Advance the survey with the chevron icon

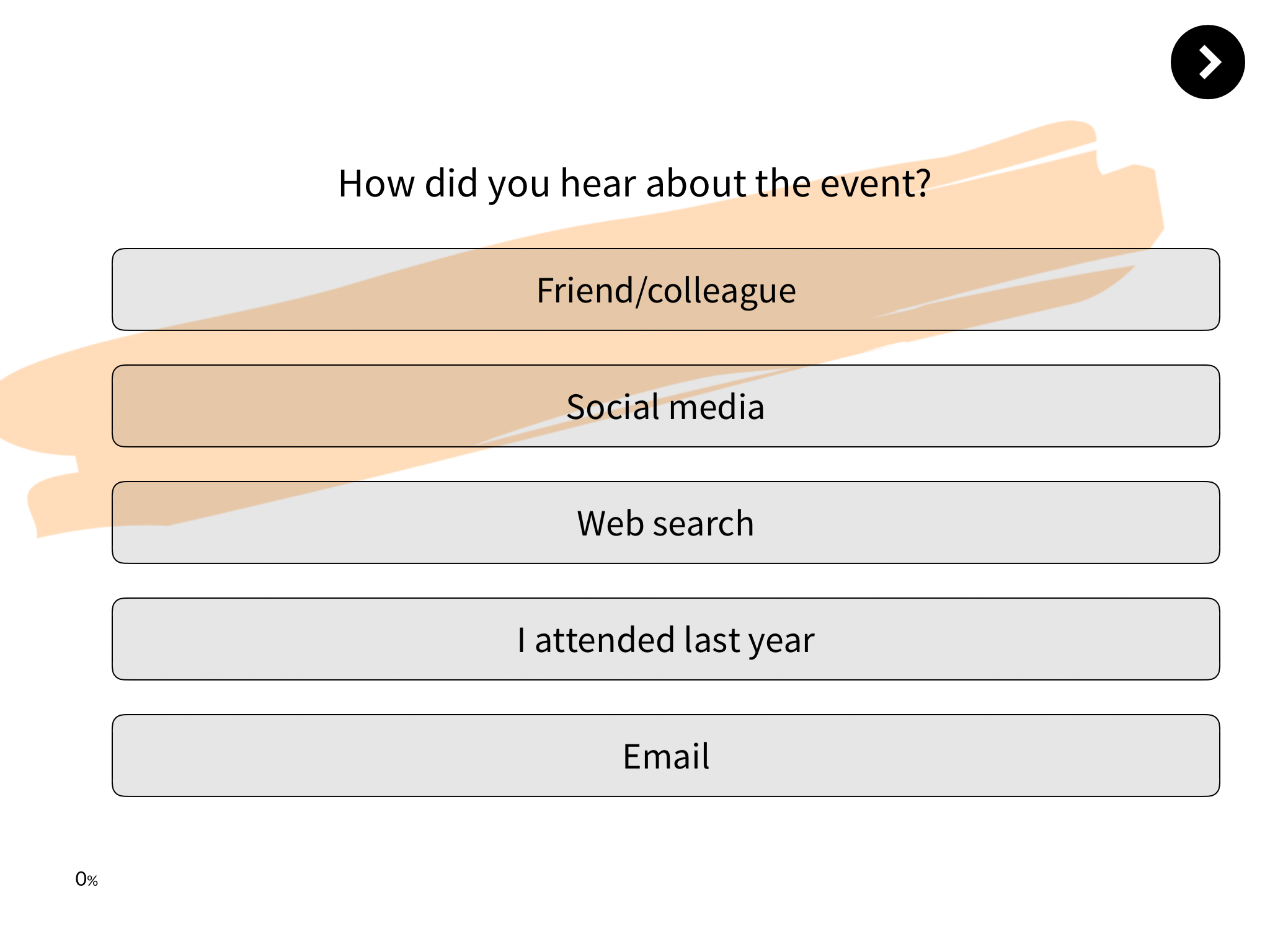click(x=1208, y=62)
